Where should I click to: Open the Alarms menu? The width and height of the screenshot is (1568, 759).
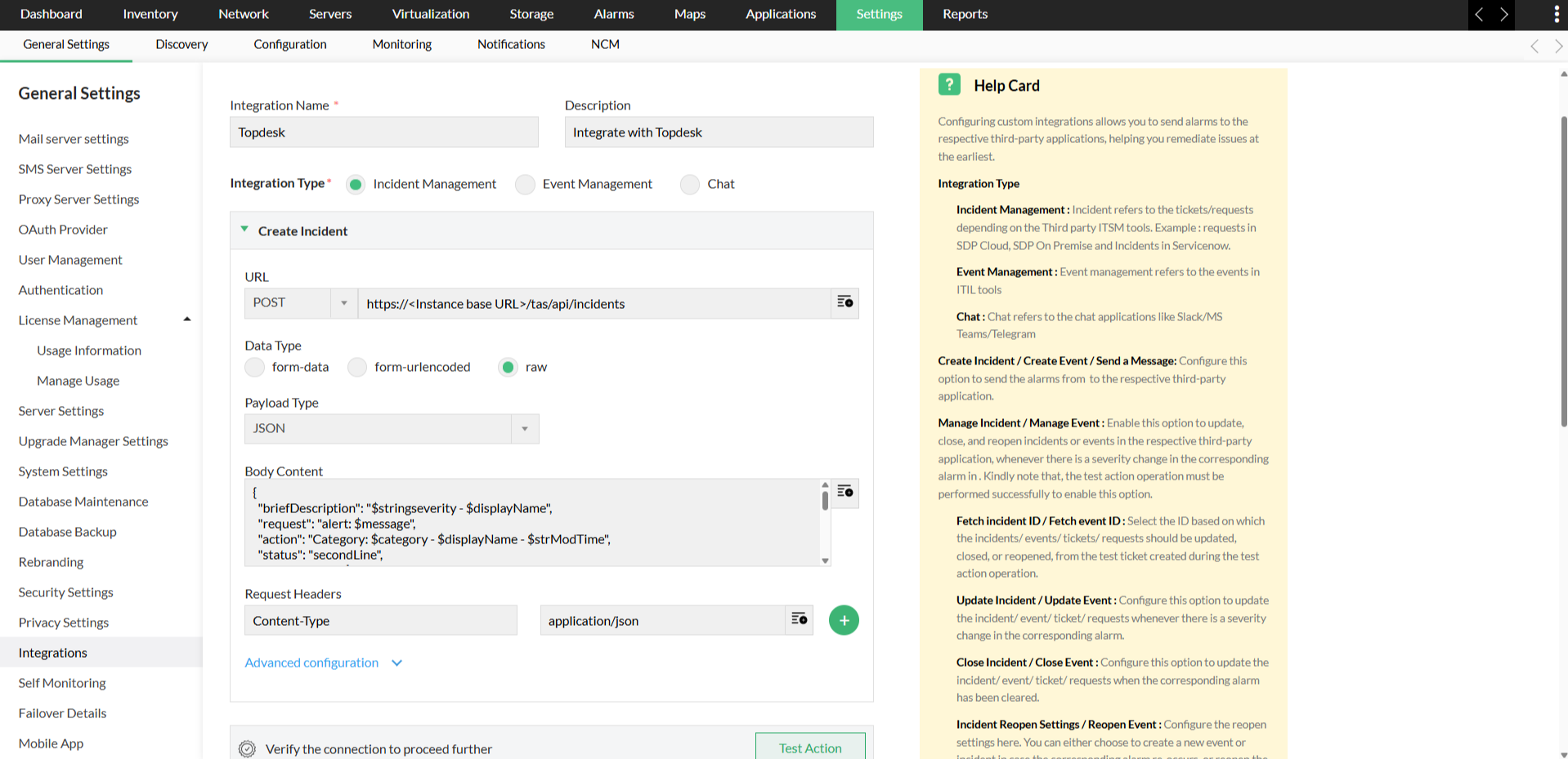point(614,14)
